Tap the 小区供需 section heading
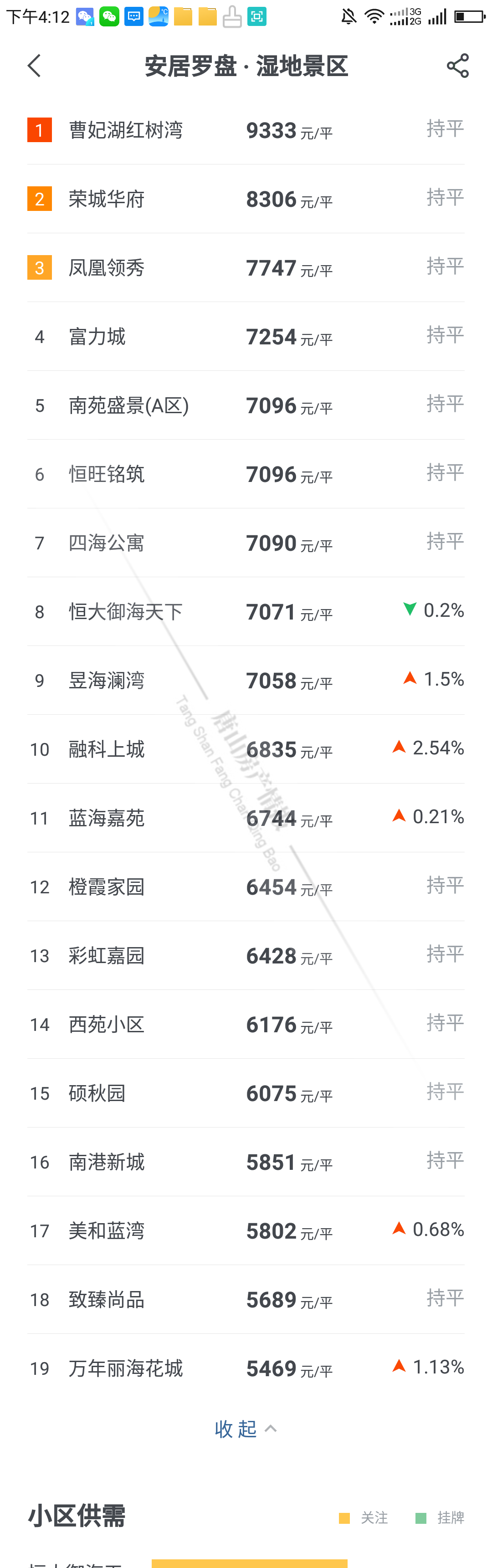Image resolution: width=492 pixels, height=1568 pixels. (x=77, y=1516)
